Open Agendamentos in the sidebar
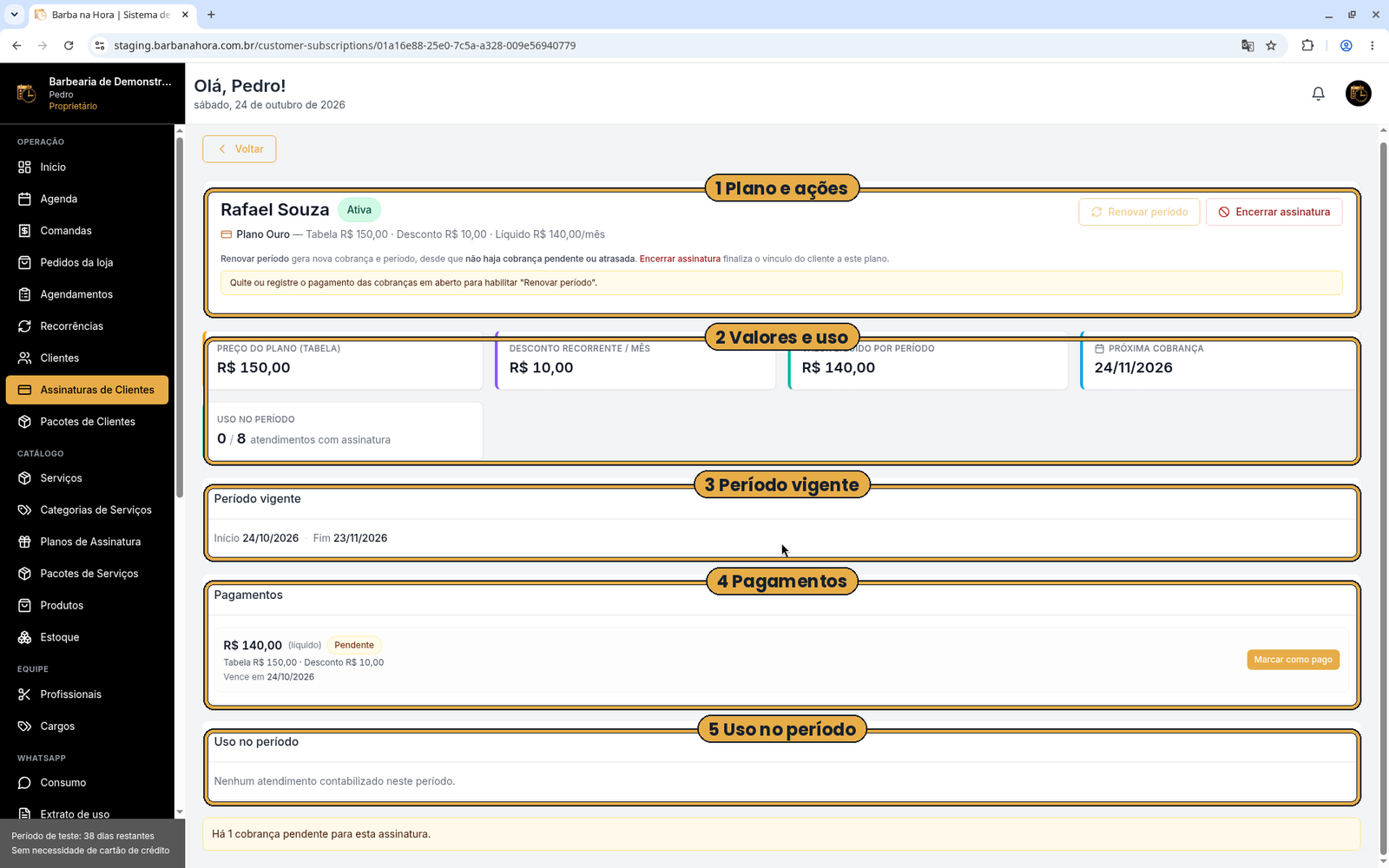 (87, 294)
